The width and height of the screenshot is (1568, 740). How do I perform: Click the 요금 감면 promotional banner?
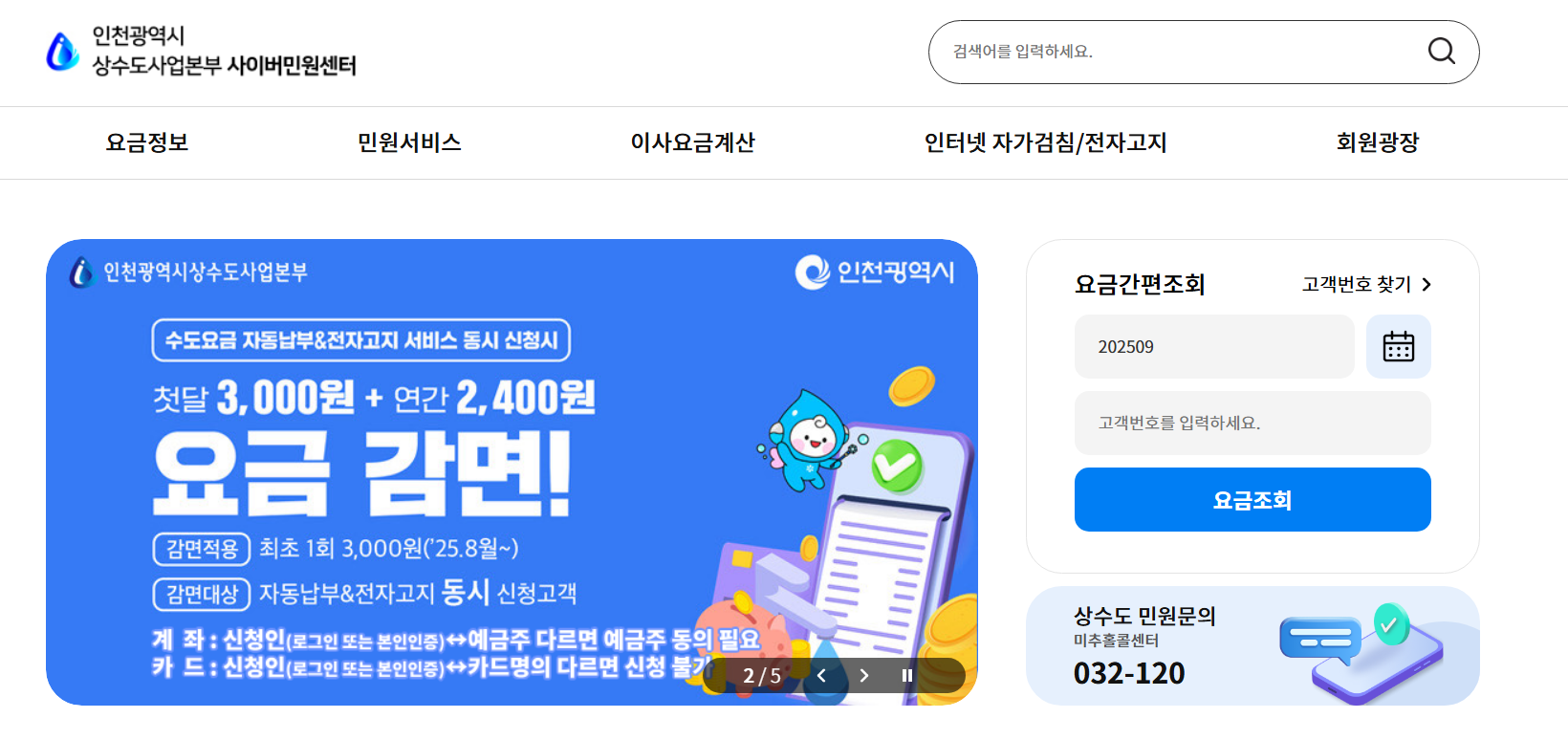tap(512, 472)
